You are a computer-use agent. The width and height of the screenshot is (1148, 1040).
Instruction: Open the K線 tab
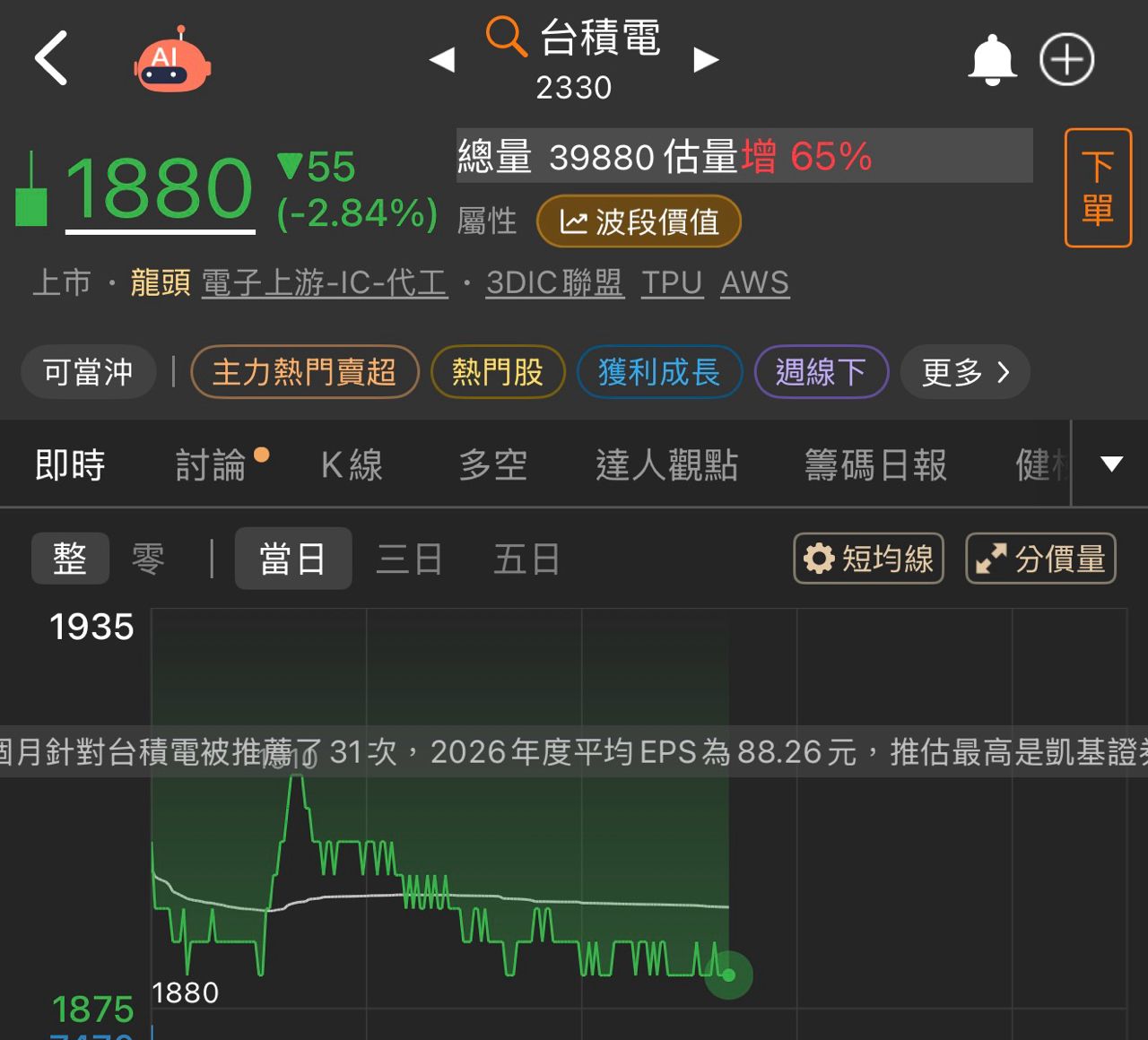[352, 465]
